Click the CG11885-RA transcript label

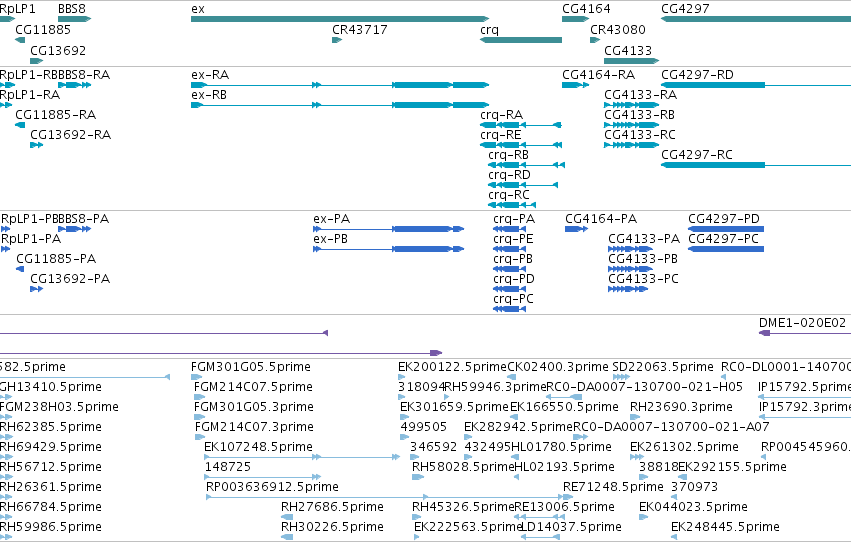click(x=55, y=115)
